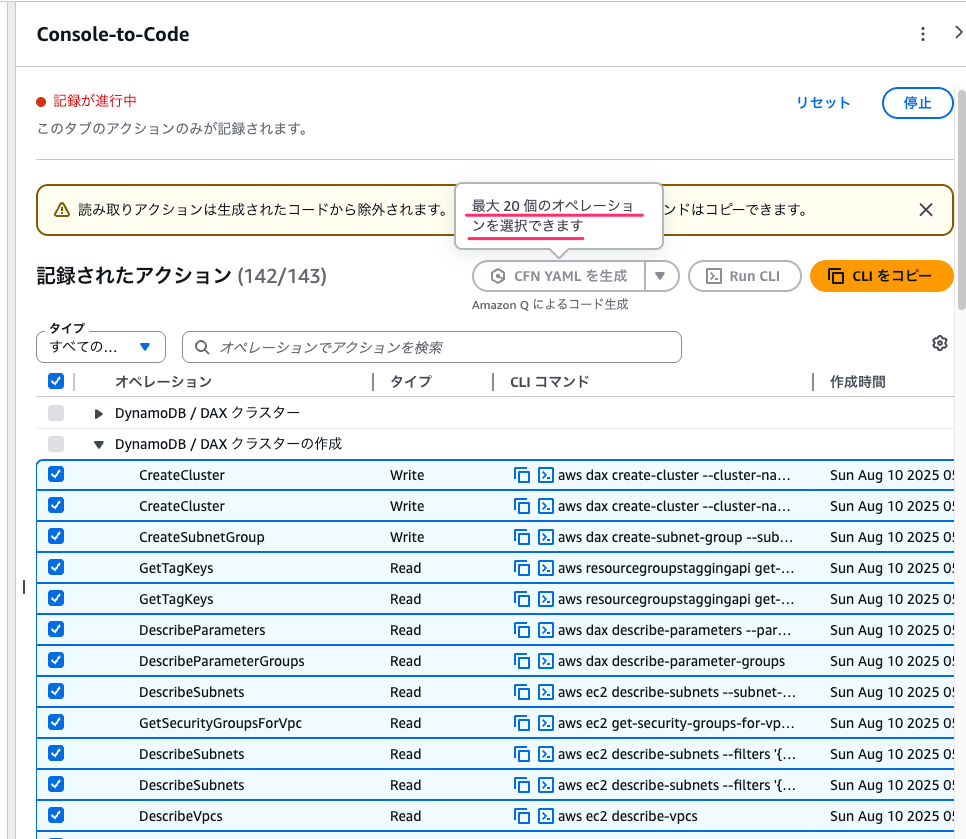966x839 pixels.
Task: Stop recording with 停止 button
Action: coord(917,103)
